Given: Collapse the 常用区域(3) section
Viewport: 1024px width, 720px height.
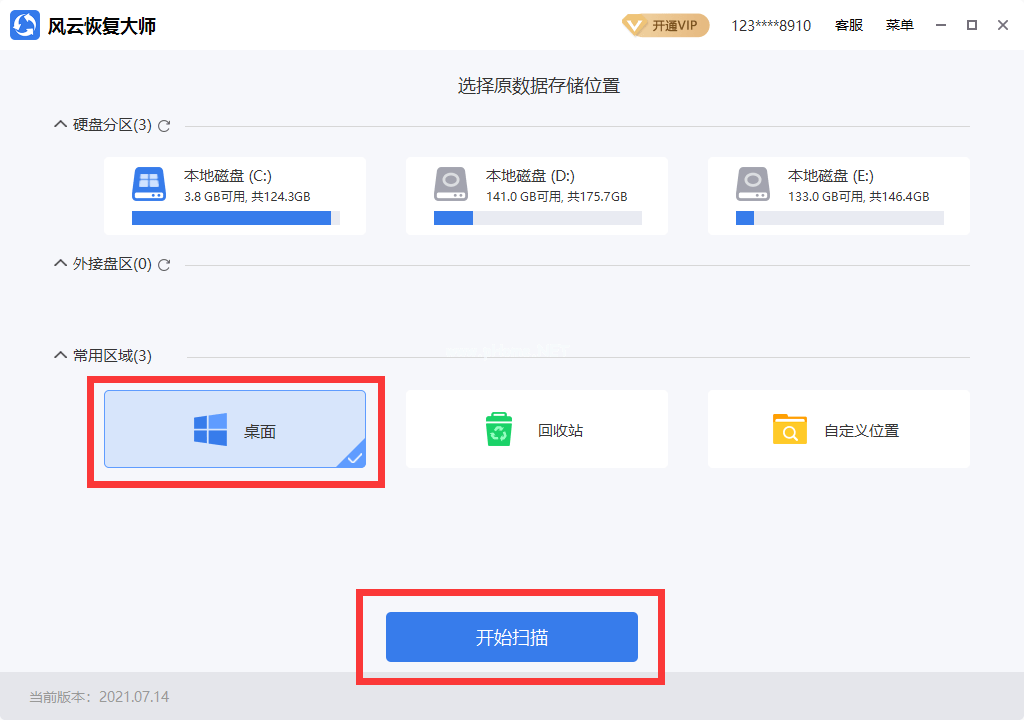Looking at the screenshot, I should pyautogui.click(x=60, y=355).
